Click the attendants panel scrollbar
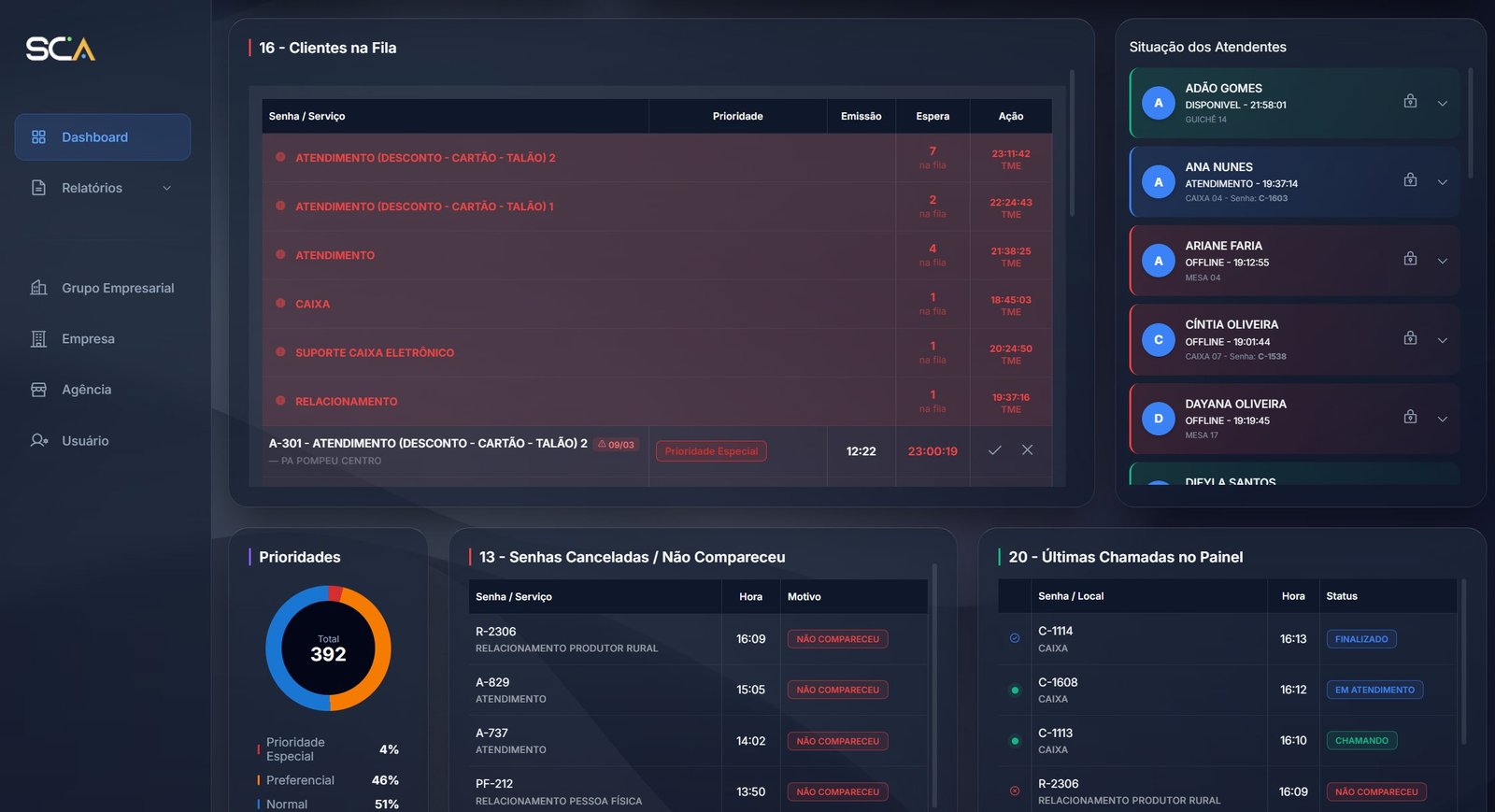 (1470, 123)
